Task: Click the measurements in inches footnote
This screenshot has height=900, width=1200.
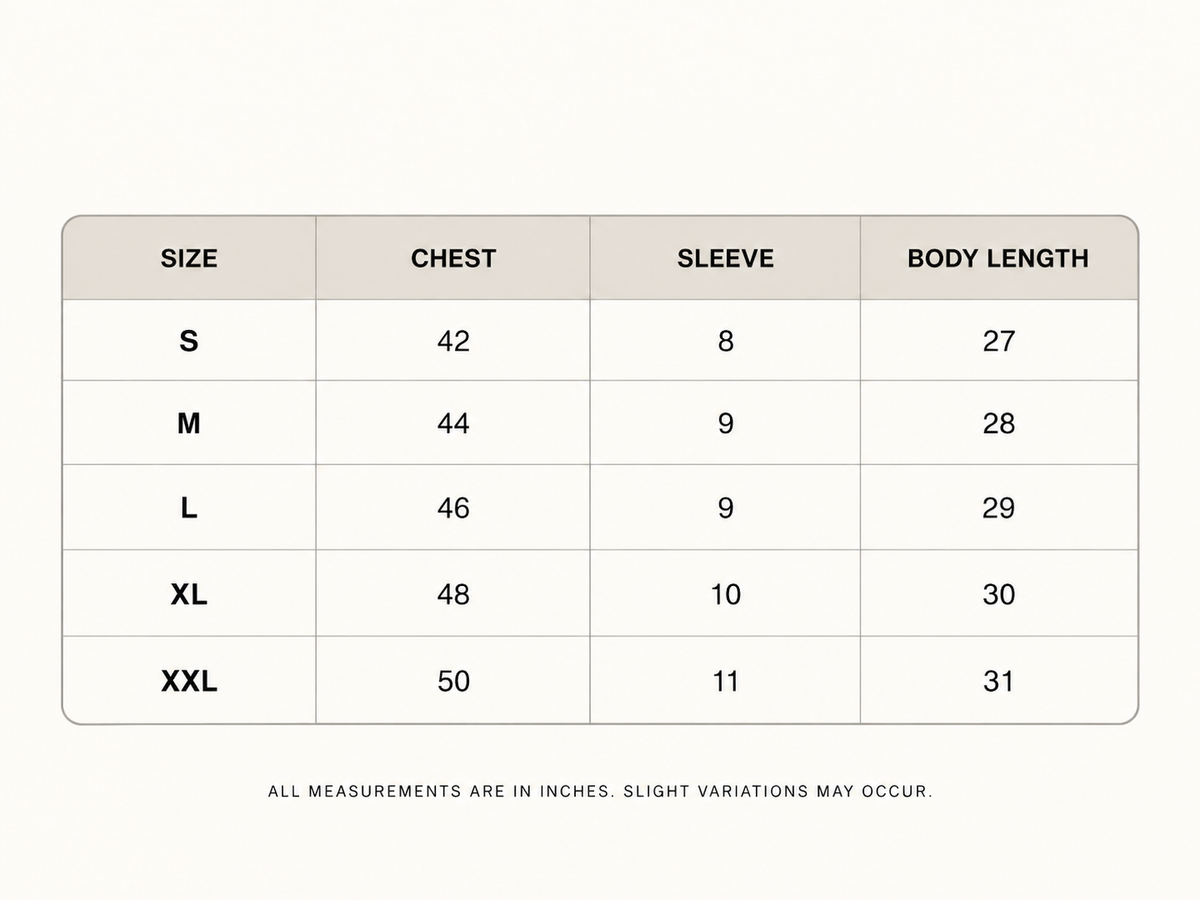Action: [600, 791]
